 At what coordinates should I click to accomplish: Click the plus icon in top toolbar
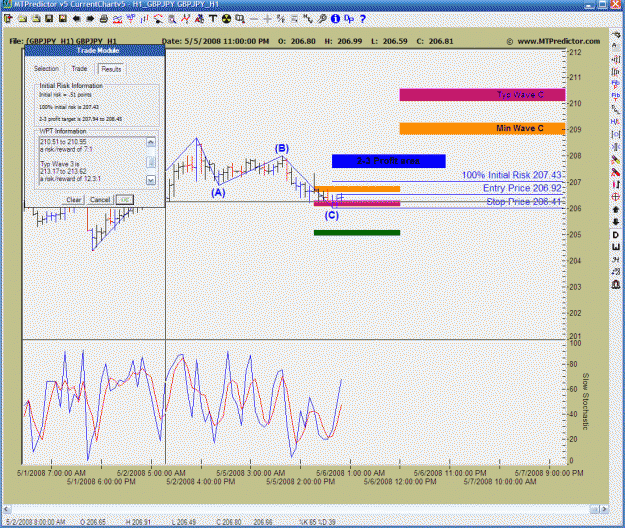[x=267, y=19]
